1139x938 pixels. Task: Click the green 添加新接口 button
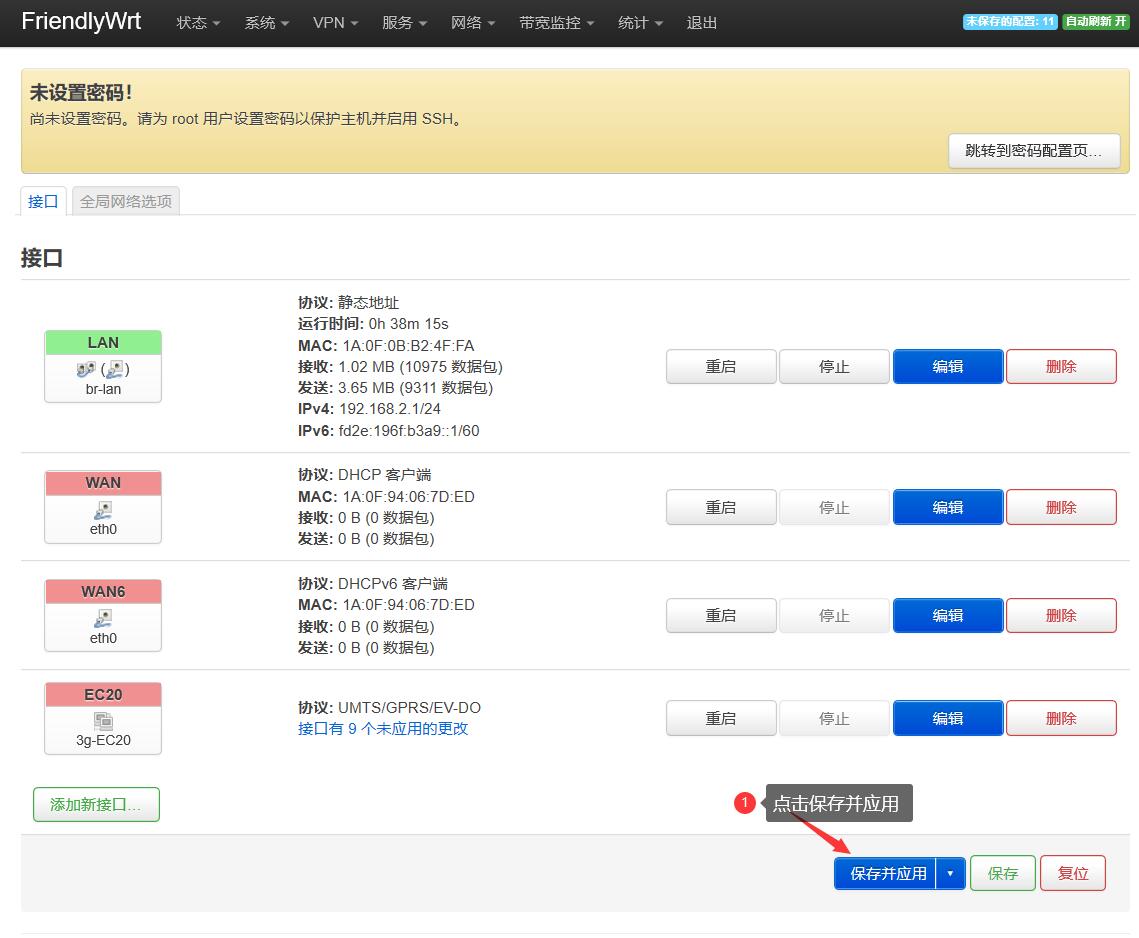(96, 804)
